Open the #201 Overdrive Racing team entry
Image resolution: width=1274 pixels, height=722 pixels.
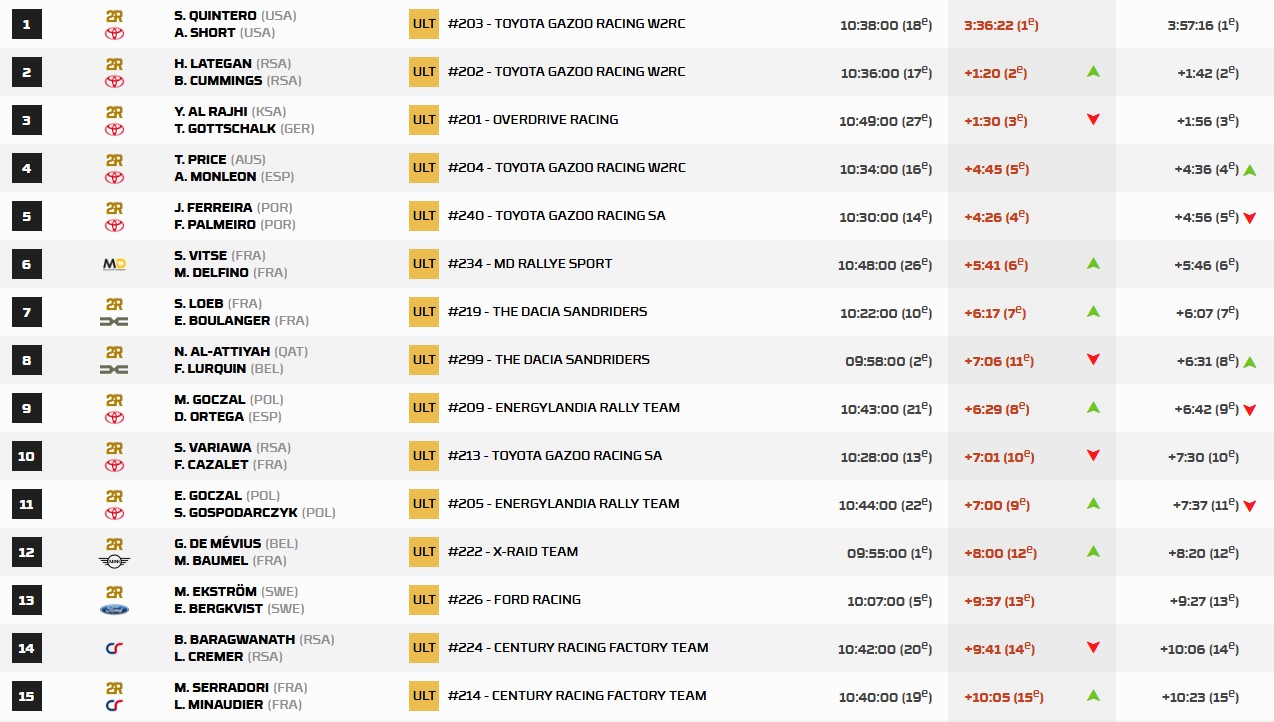(x=533, y=120)
